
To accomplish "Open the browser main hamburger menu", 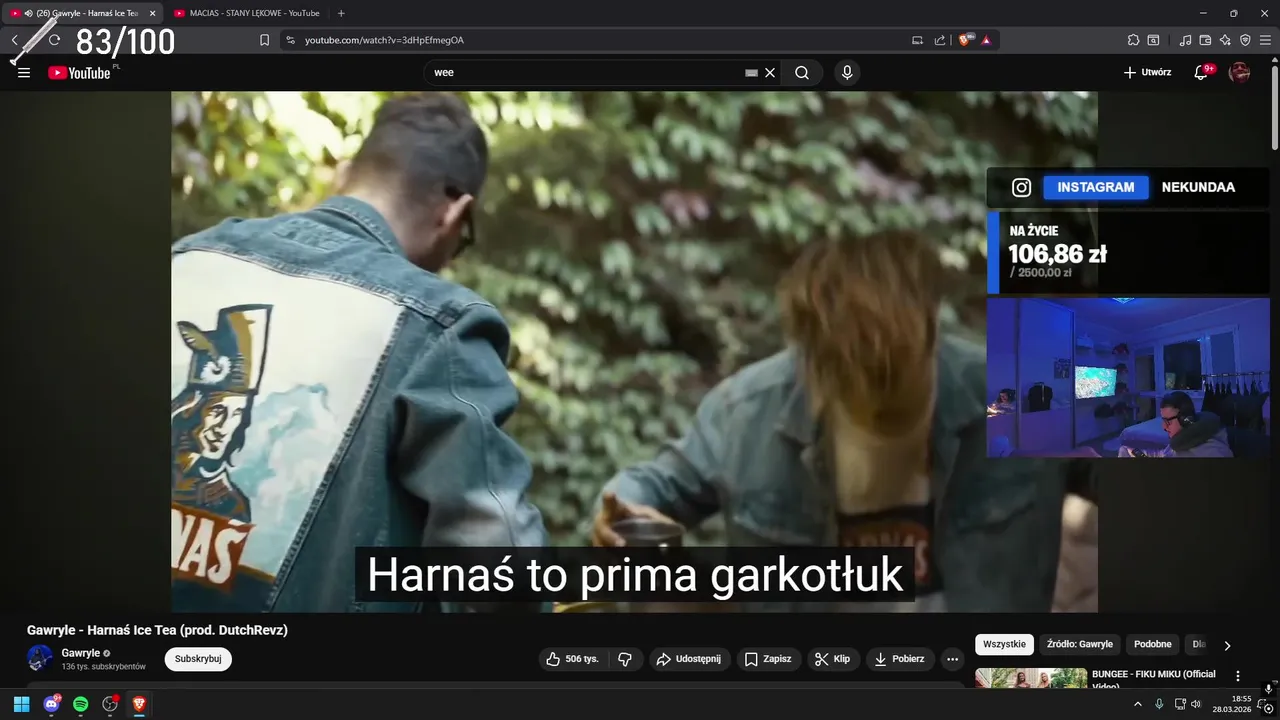I will point(1265,40).
